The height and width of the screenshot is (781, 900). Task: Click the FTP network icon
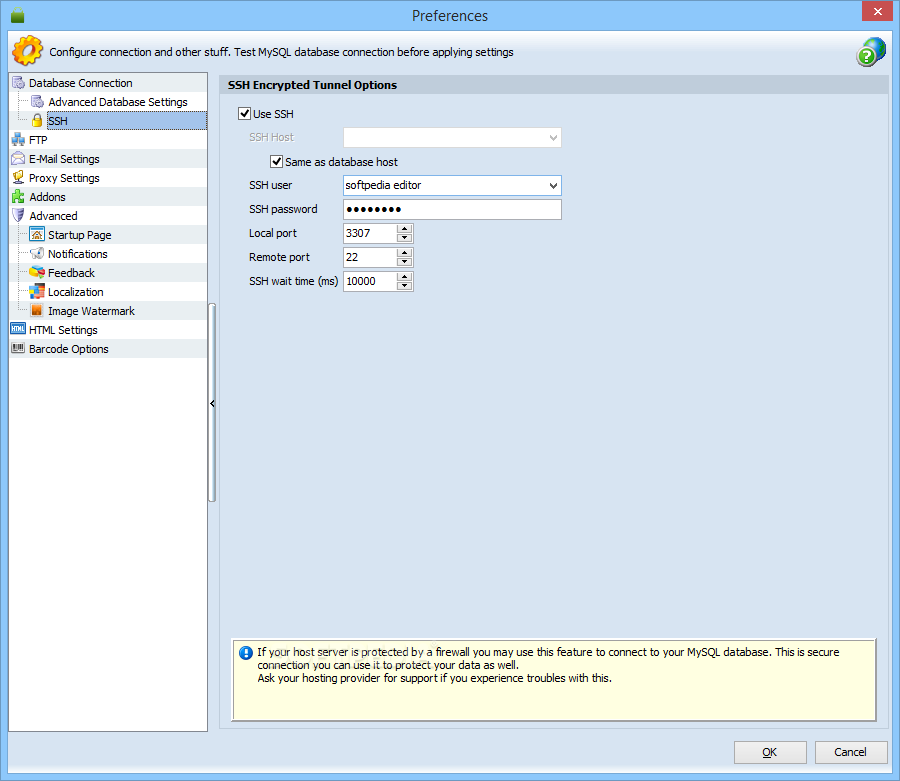18,139
